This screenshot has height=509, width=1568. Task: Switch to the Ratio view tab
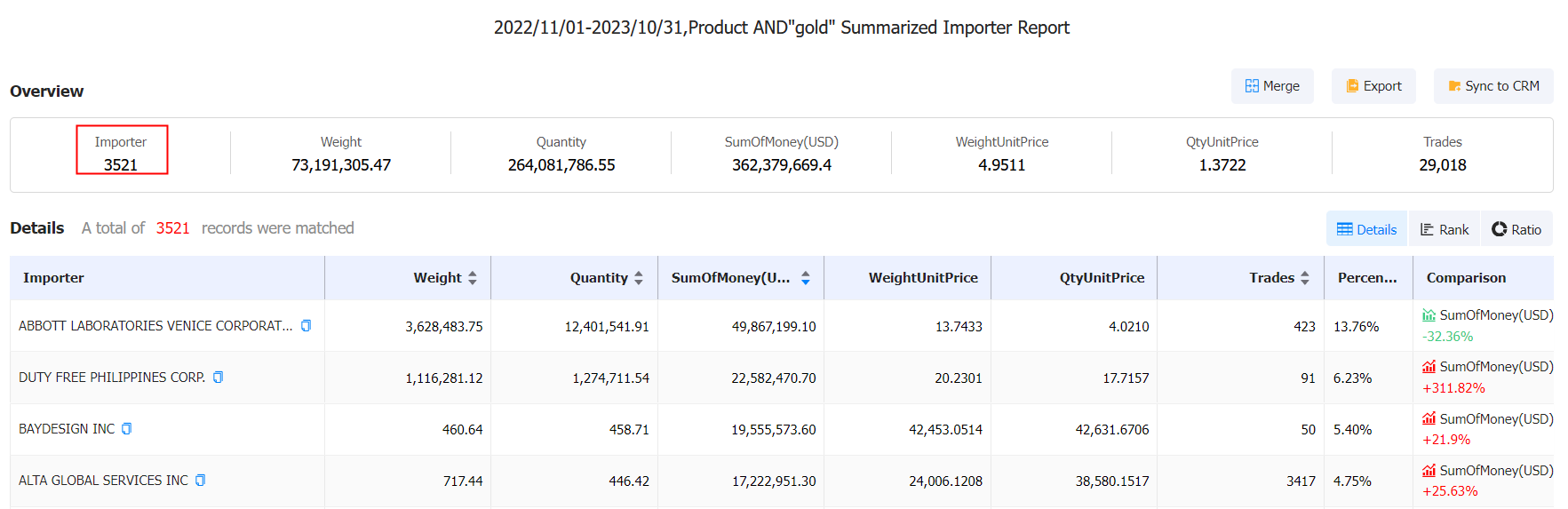point(1516,229)
